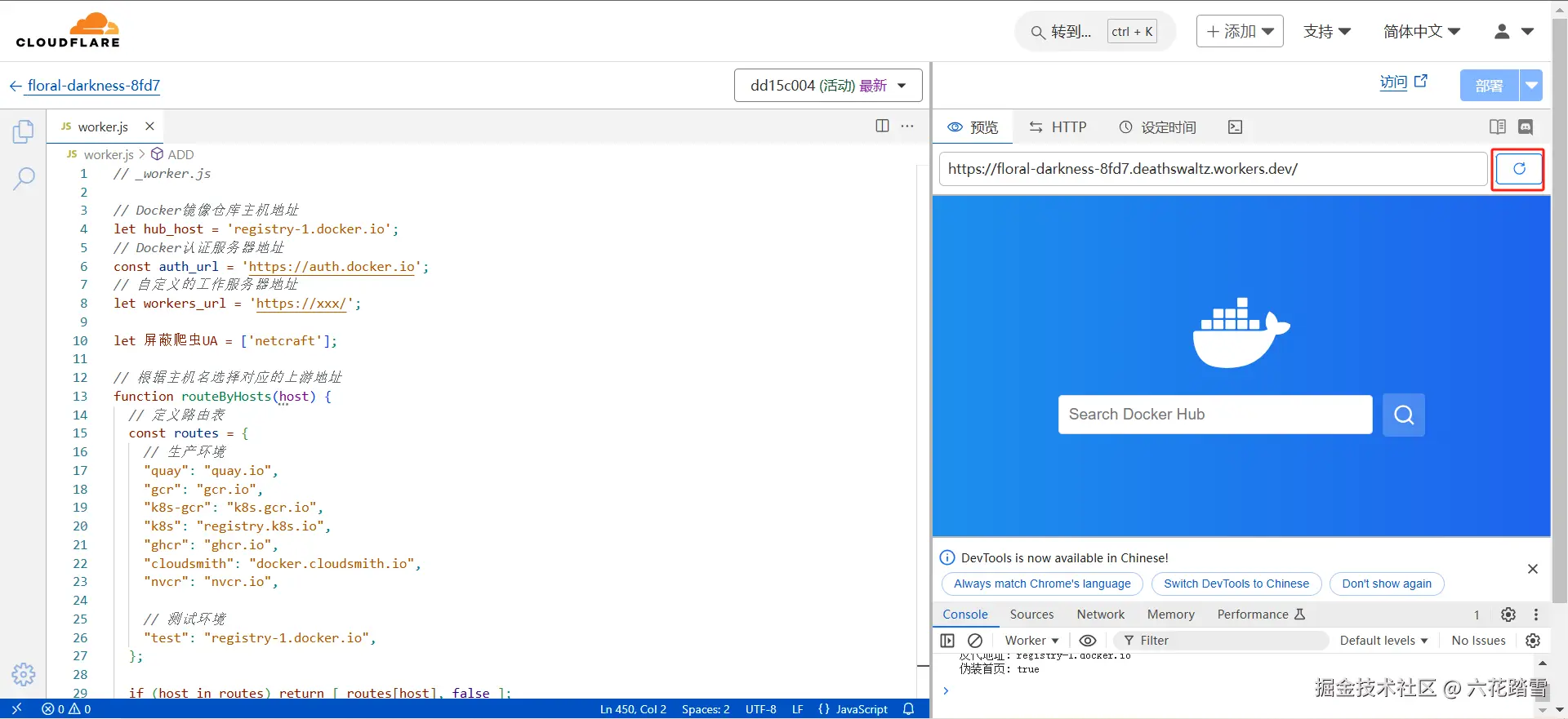Open the user account menu icon
Viewport: 1568px width, 719px height.
(1513, 31)
